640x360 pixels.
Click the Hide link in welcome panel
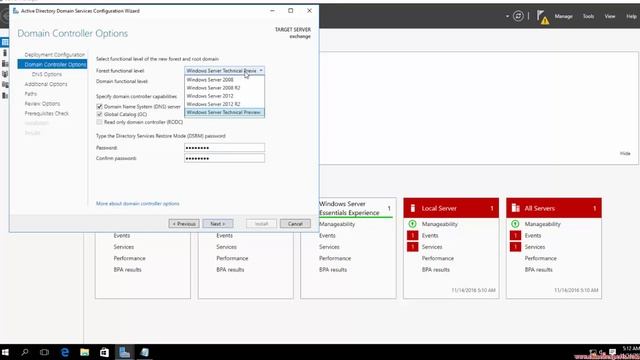[x=625, y=153]
